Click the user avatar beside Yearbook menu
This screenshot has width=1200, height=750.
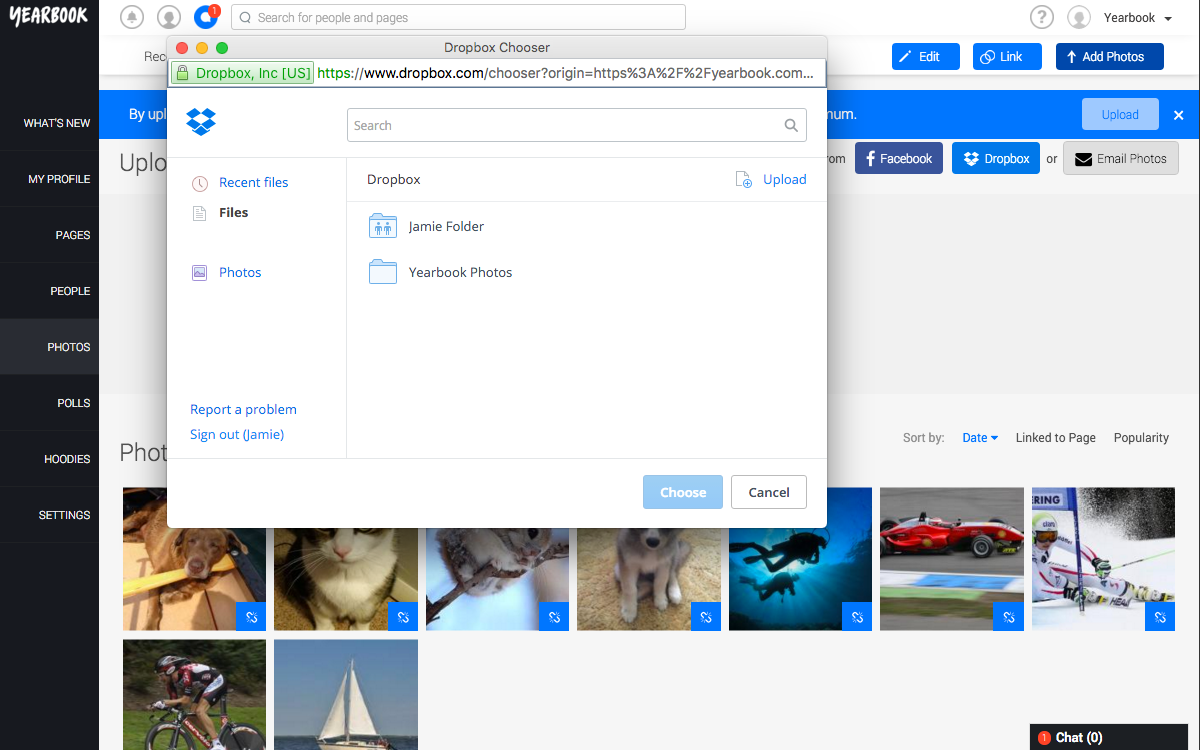(1079, 17)
